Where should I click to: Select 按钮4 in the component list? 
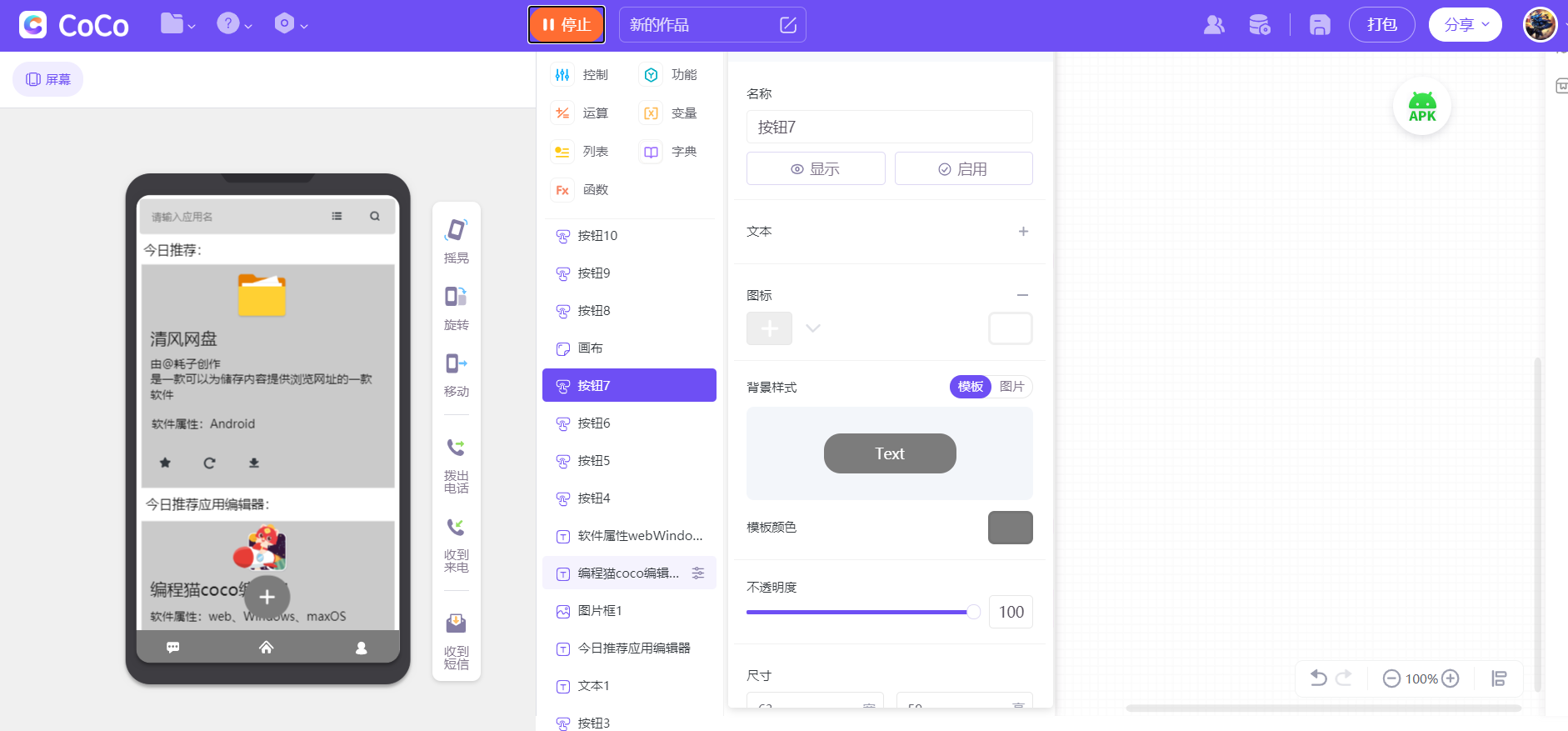point(629,498)
